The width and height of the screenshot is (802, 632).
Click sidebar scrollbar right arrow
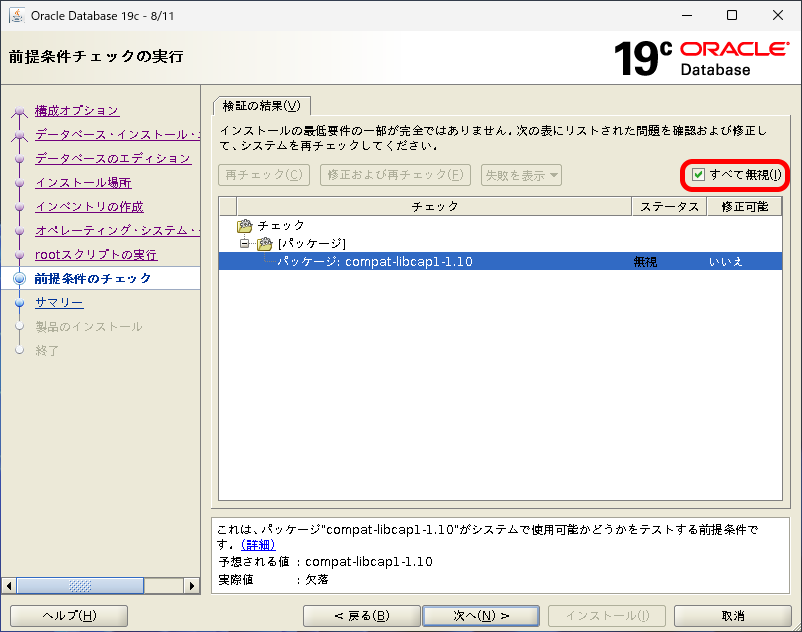tap(192, 585)
